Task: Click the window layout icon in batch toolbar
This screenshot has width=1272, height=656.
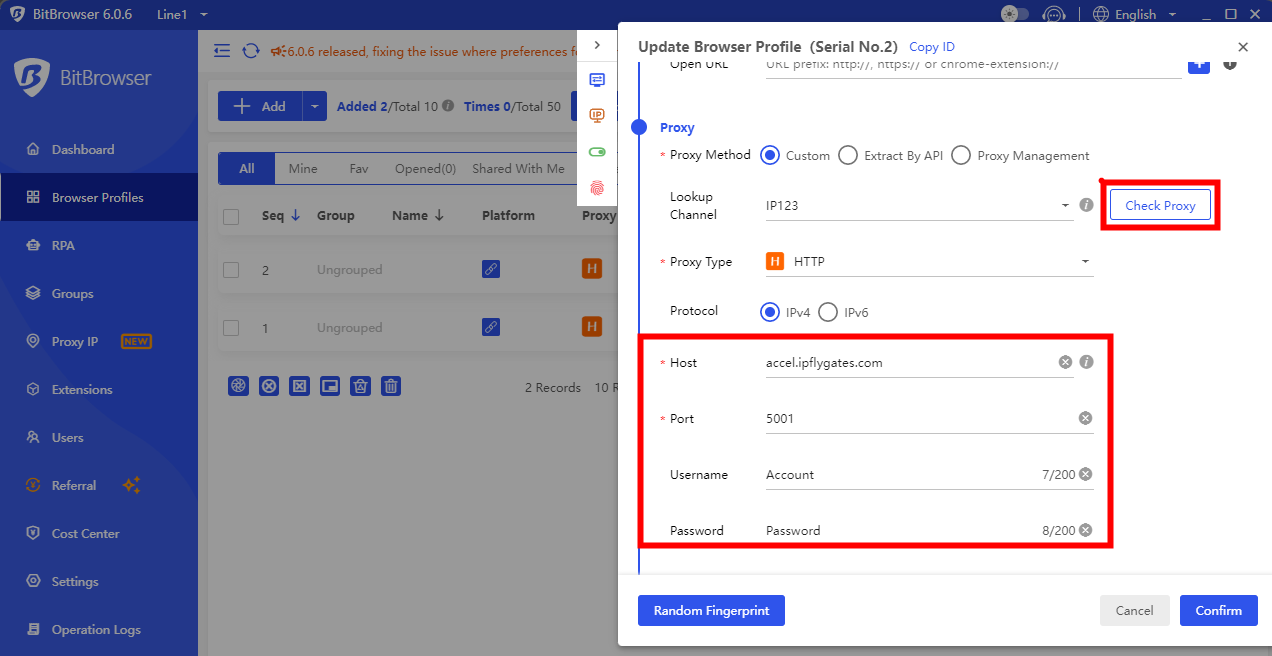Action: pos(330,386)
